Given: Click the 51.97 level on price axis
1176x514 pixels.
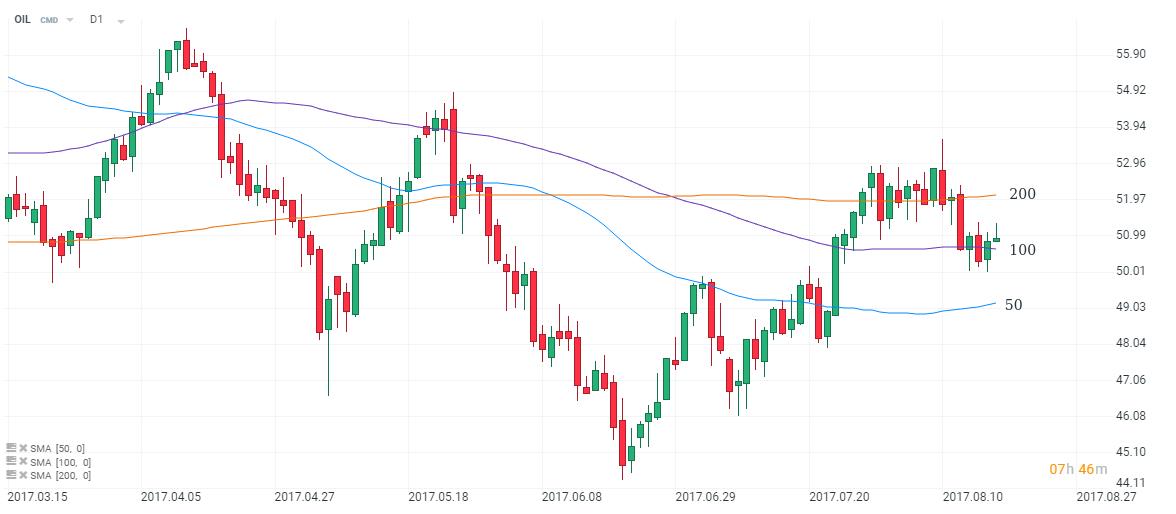Looking at the screenshot, I should pos(1131,199).
